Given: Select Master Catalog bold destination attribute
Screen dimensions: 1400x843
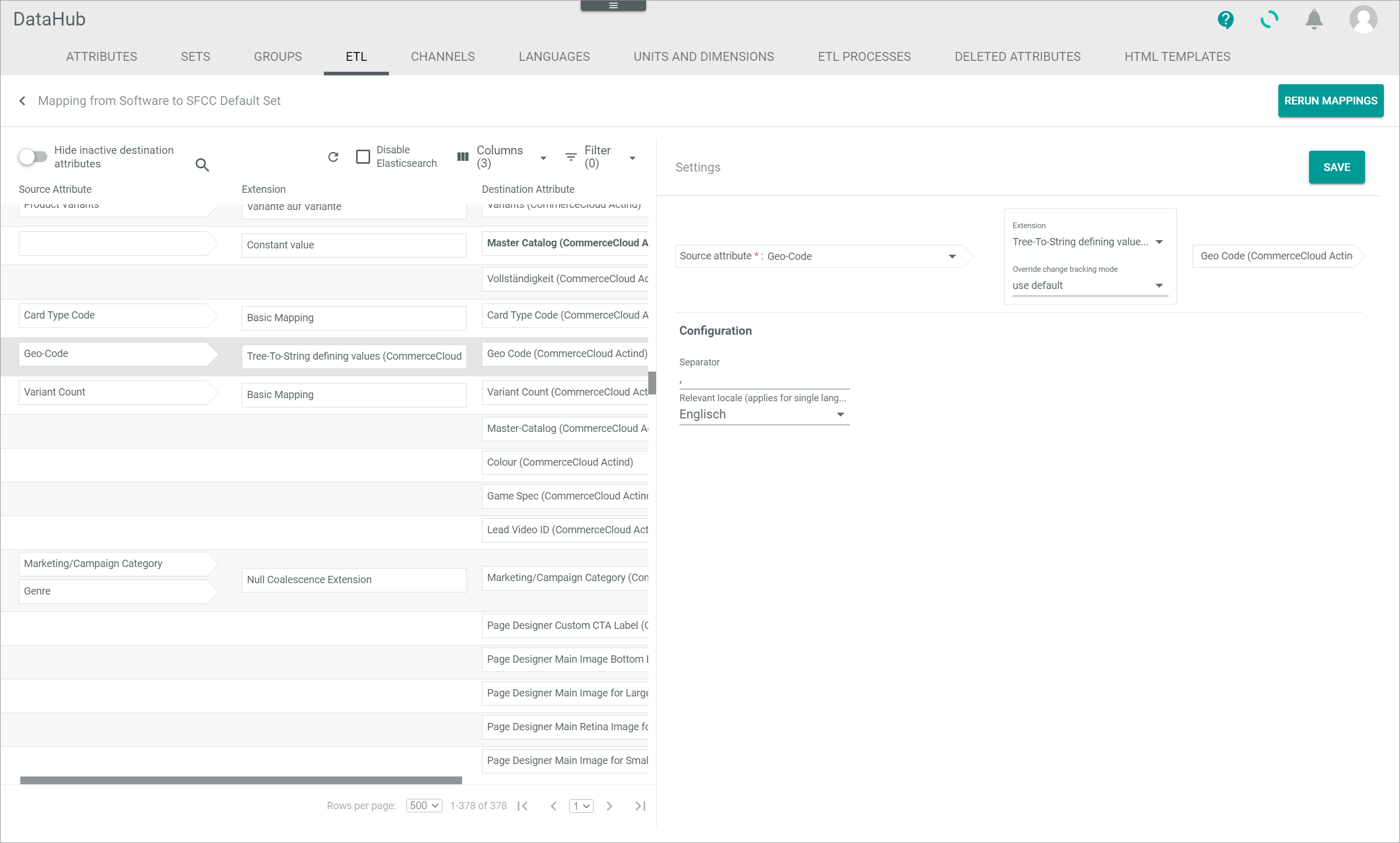Looking at the screenshot, I should [x=565, y=243].
